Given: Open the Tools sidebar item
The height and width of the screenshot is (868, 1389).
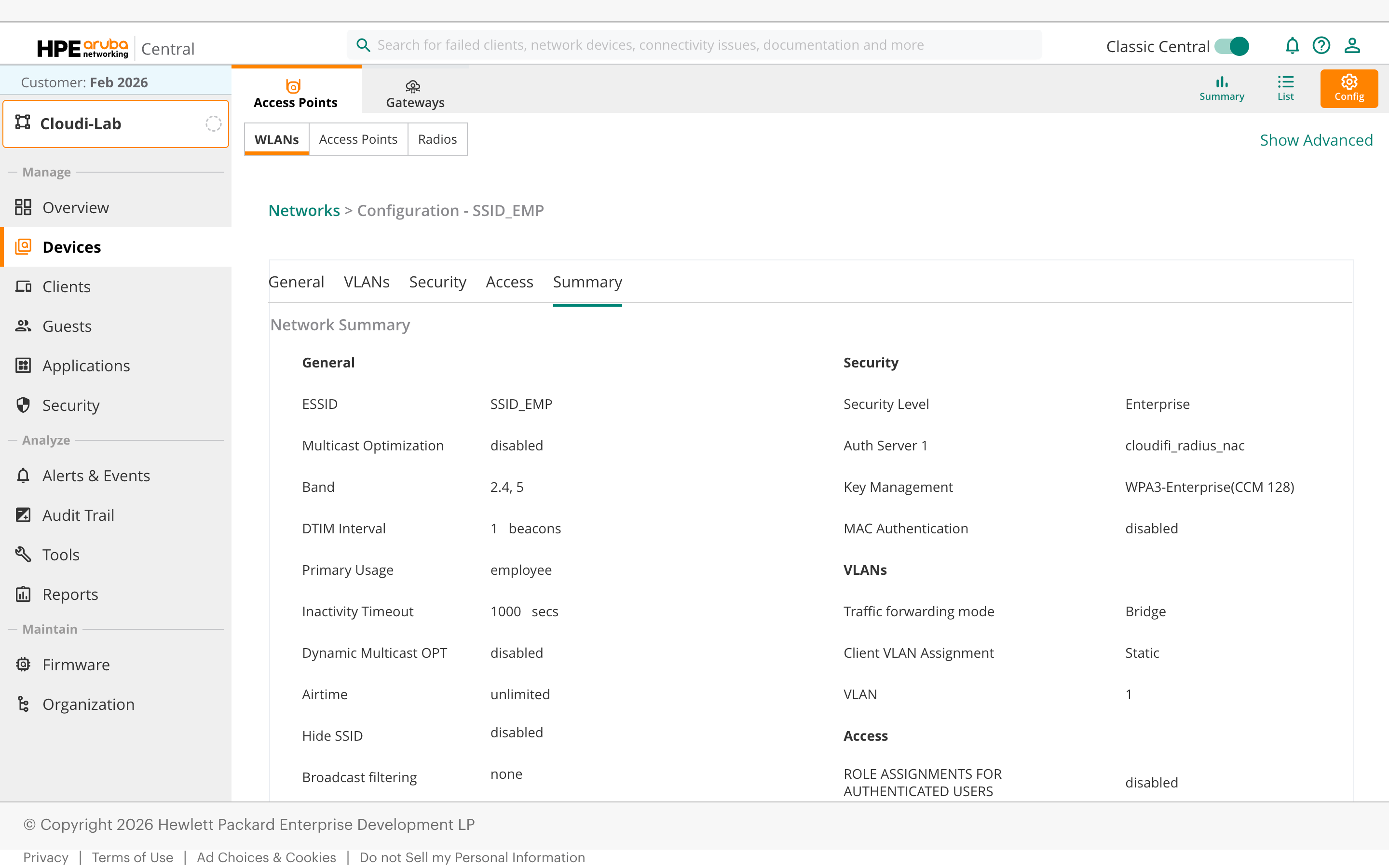Looking at the screenshot, I should pyautogui.click(x=61, y=555).
